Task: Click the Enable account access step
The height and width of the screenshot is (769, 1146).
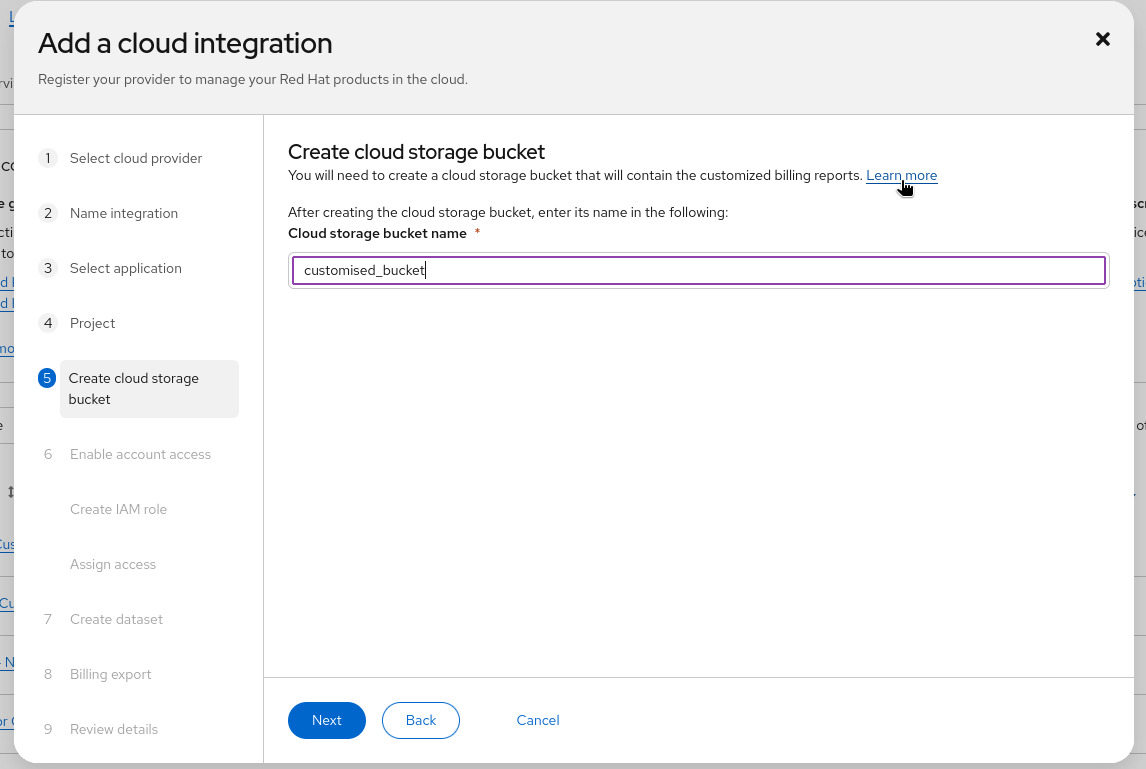Action: pyautogui.click(x=140, y=454)
